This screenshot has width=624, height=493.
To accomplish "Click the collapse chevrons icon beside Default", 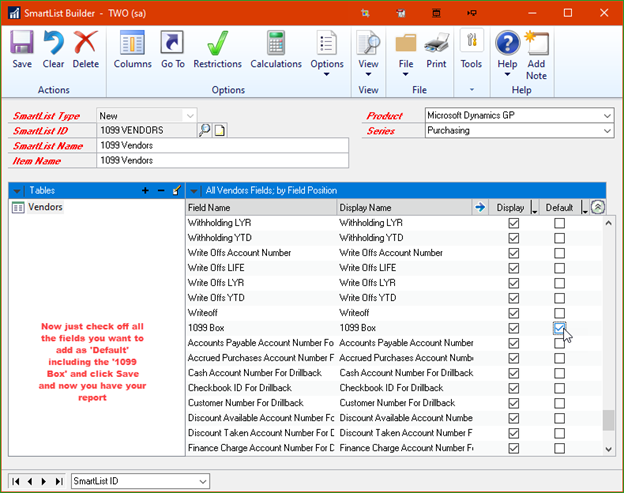I will coord(598,207).
